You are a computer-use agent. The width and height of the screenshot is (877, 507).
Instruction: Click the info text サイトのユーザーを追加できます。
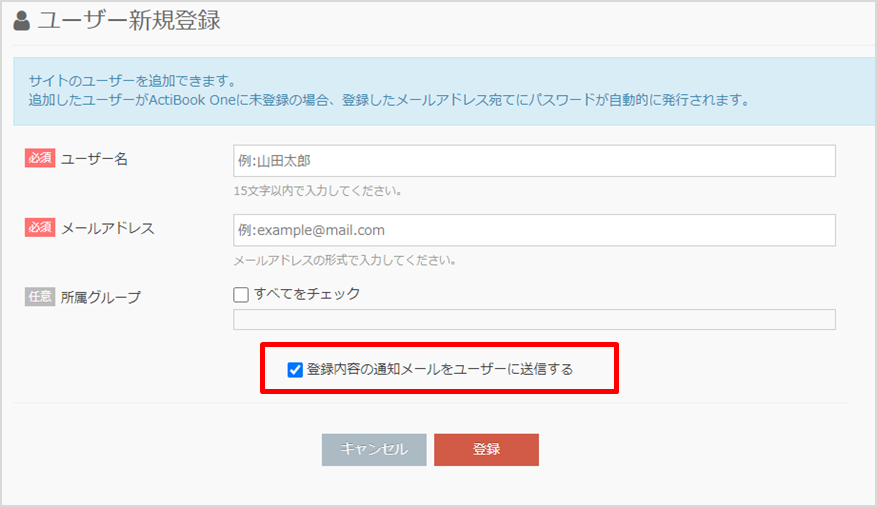point(134,81)
